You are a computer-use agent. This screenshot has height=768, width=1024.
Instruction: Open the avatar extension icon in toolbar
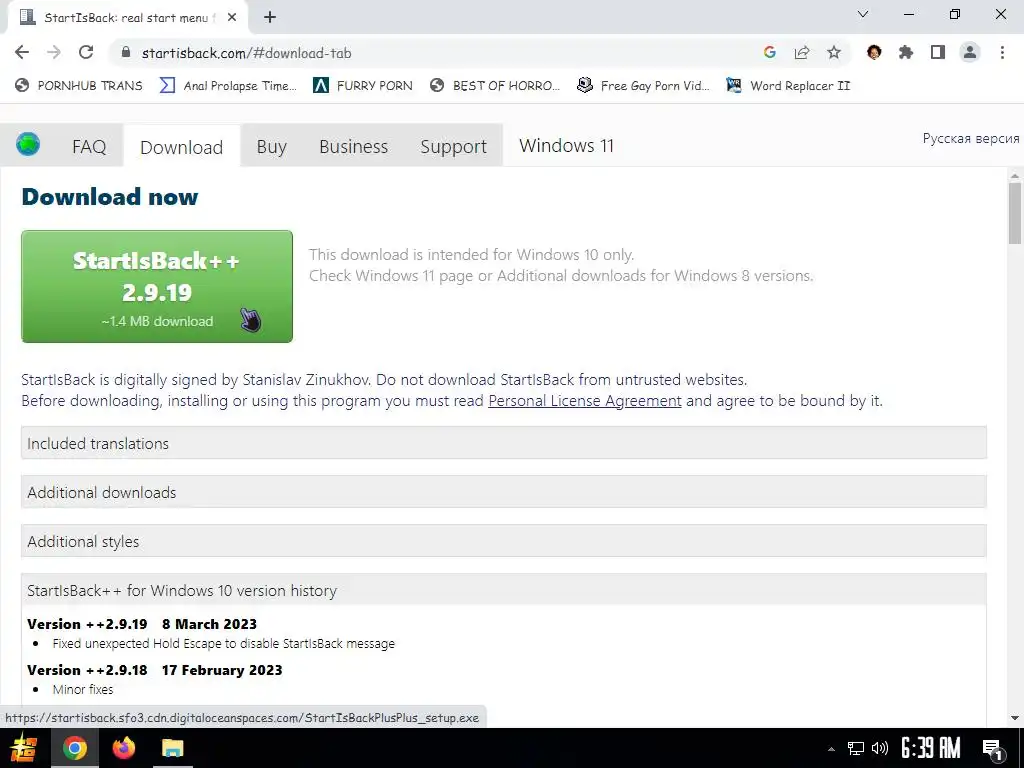click(x=874, y=53)
